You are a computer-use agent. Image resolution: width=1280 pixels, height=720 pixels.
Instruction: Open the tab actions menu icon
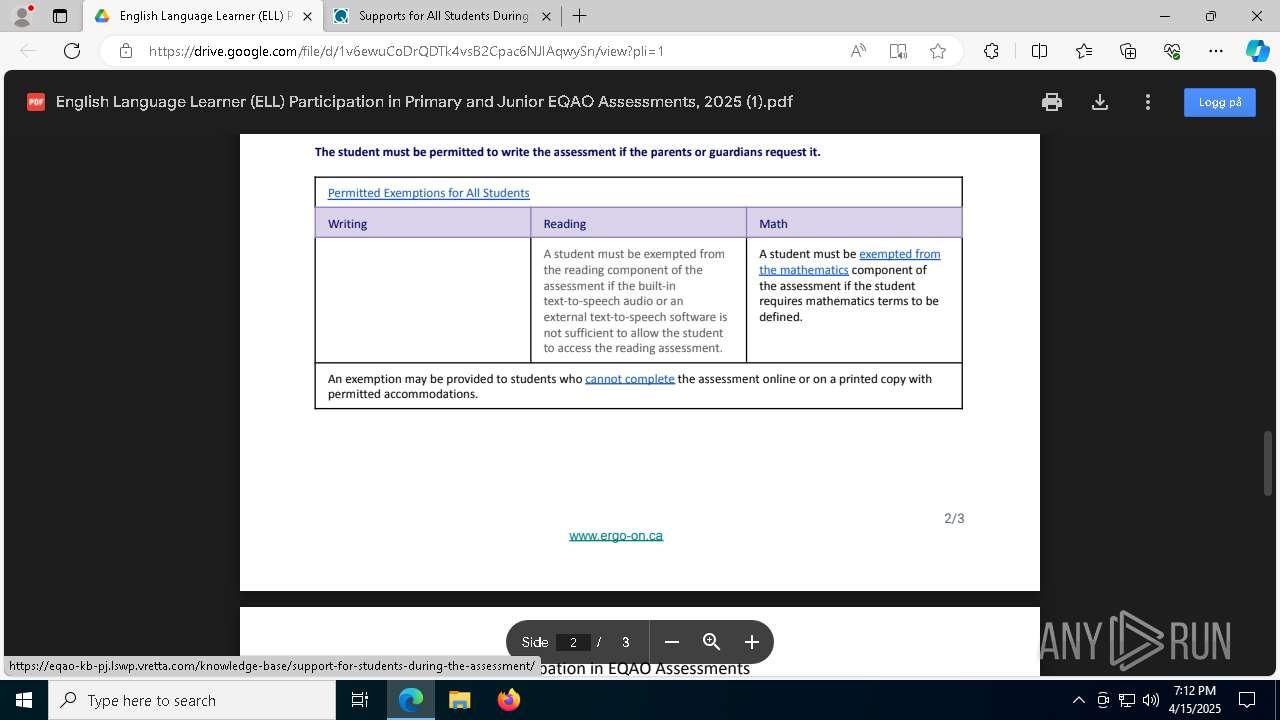tap(60, 16)
